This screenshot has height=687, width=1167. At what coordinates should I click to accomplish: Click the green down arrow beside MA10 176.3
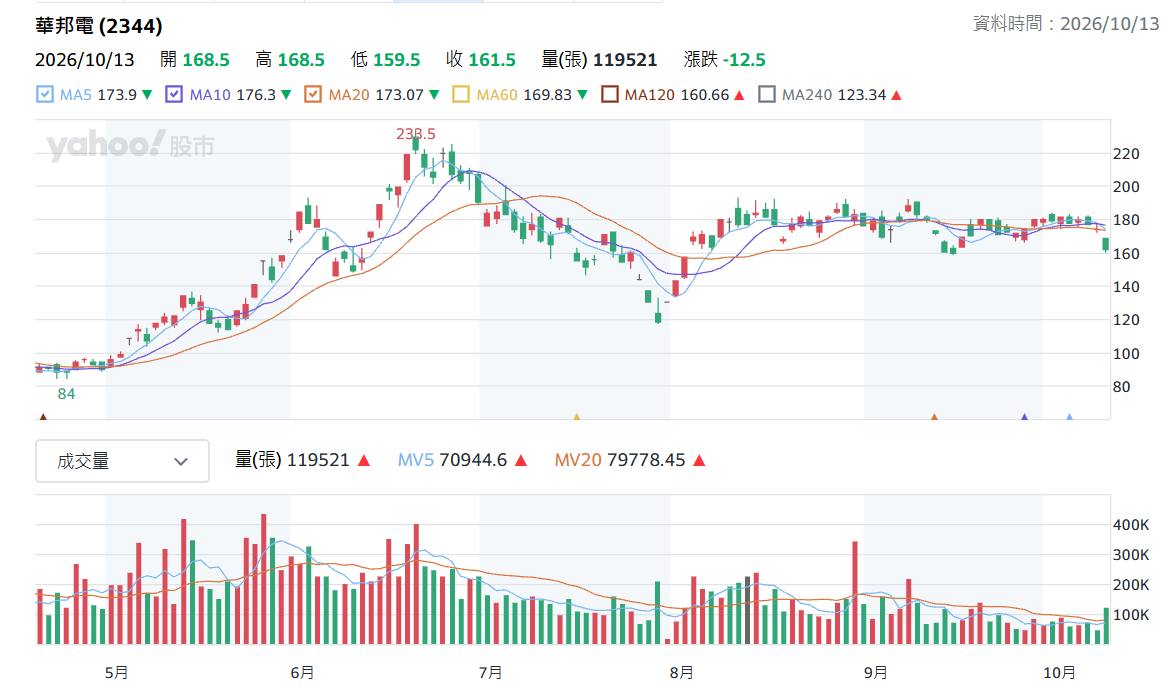(287, 95)
